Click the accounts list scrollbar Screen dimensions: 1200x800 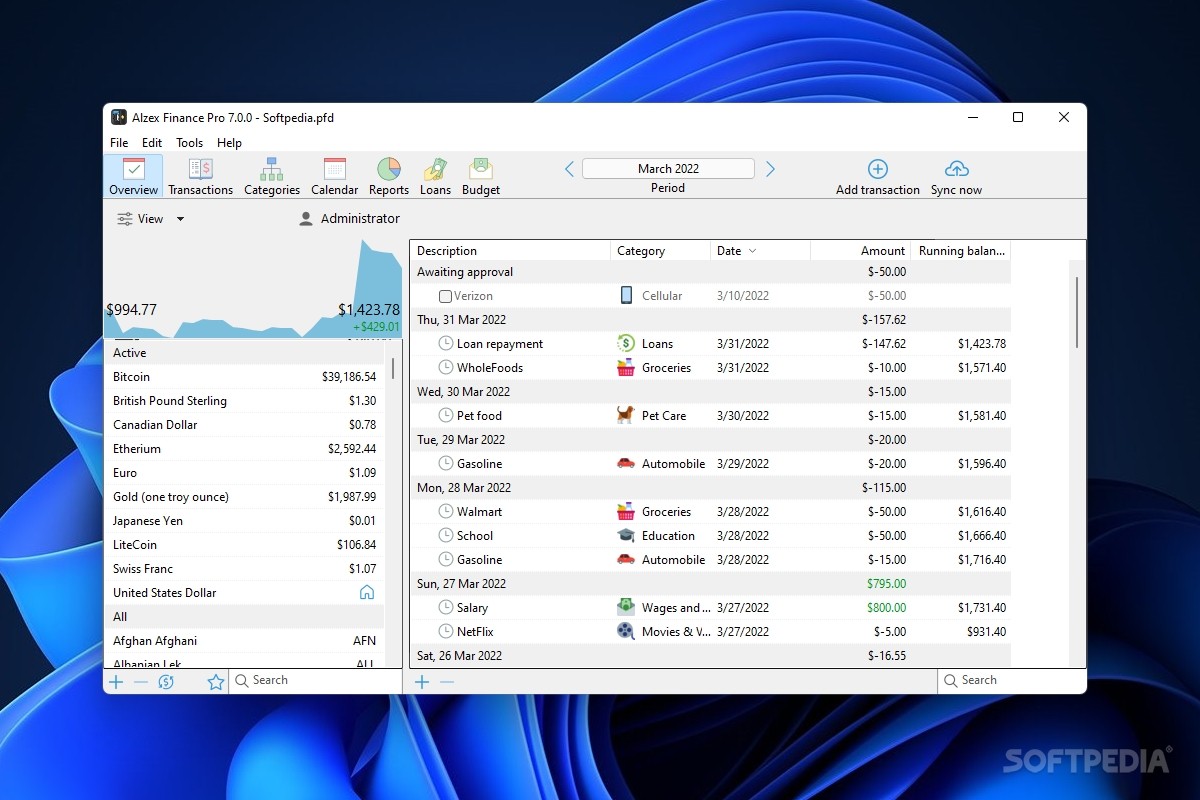coord(393,369)
